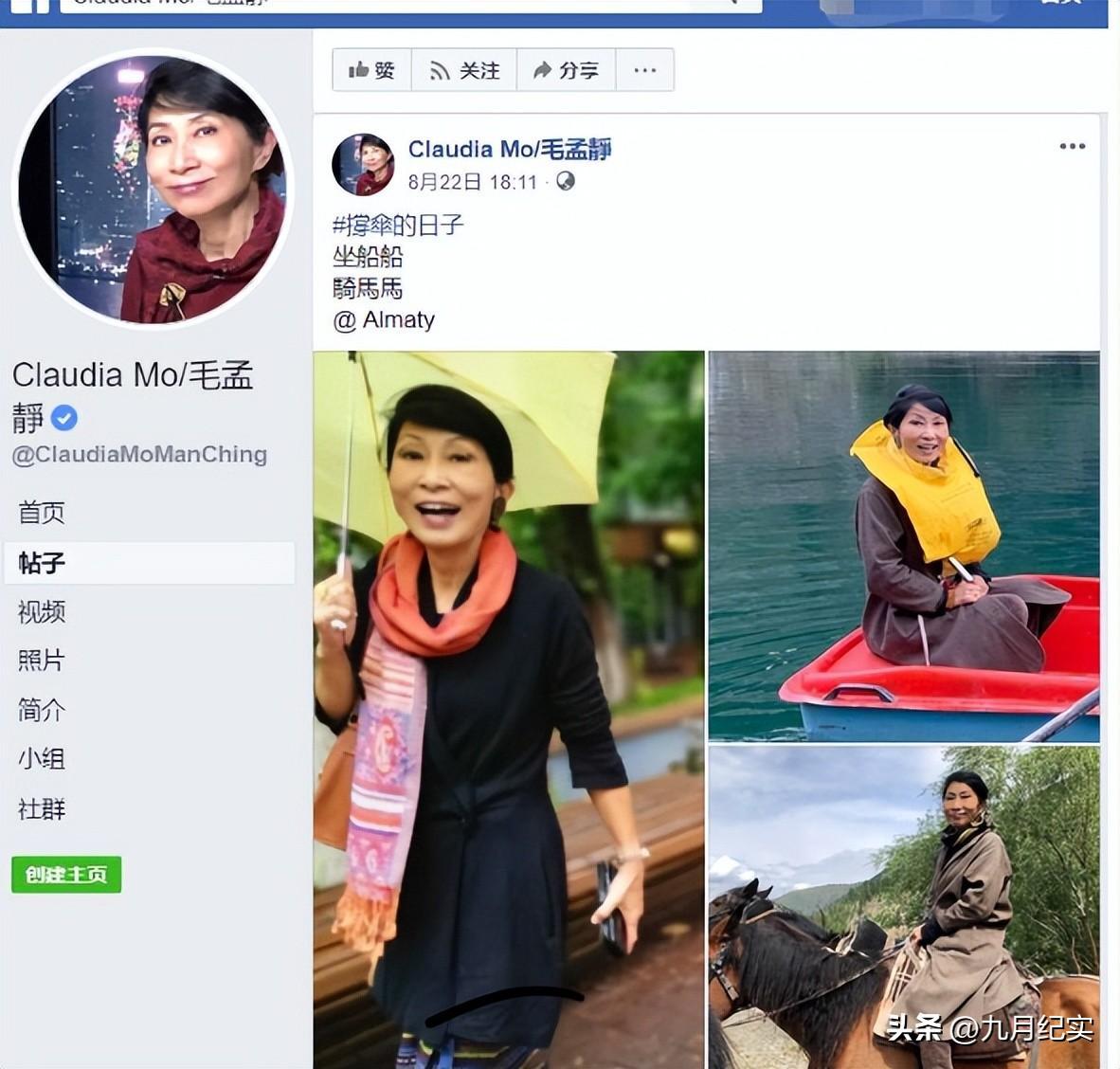Click the #撑伞的日子 hashtag
1120x1069 pixels.
point(398,226)
